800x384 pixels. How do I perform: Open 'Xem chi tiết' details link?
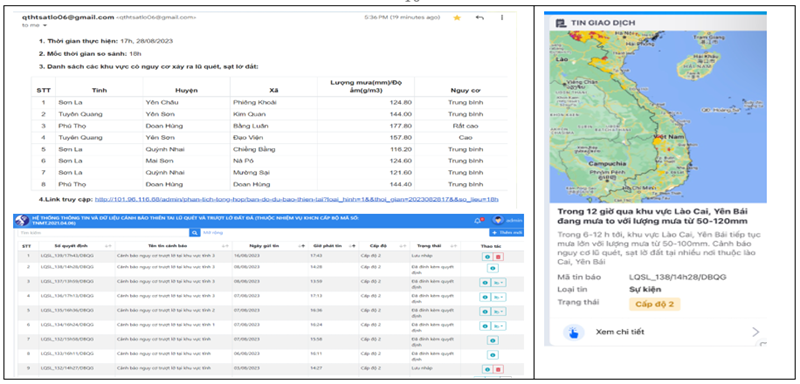pos(619,332)
